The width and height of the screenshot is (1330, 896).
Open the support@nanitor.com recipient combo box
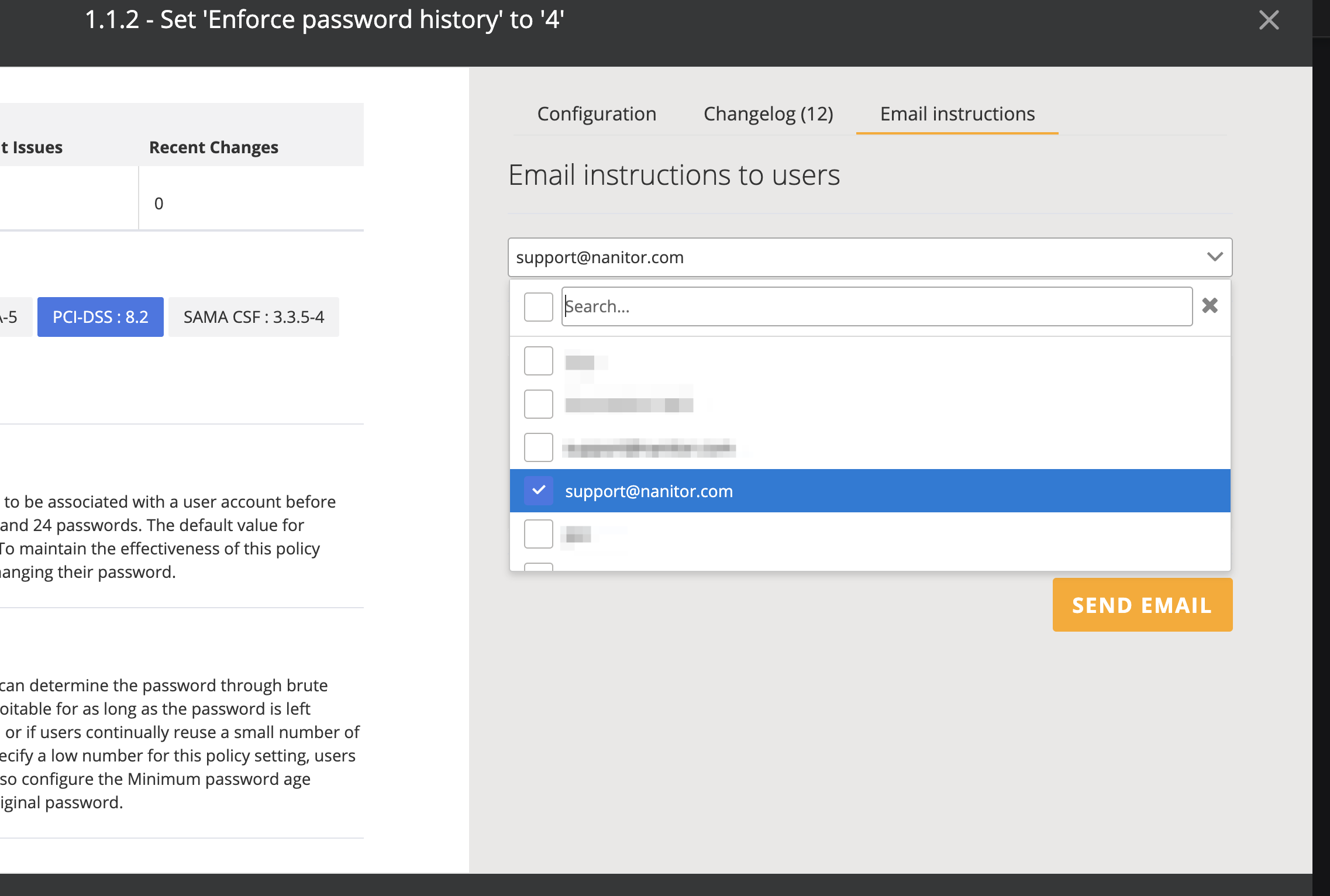(854, 257)
